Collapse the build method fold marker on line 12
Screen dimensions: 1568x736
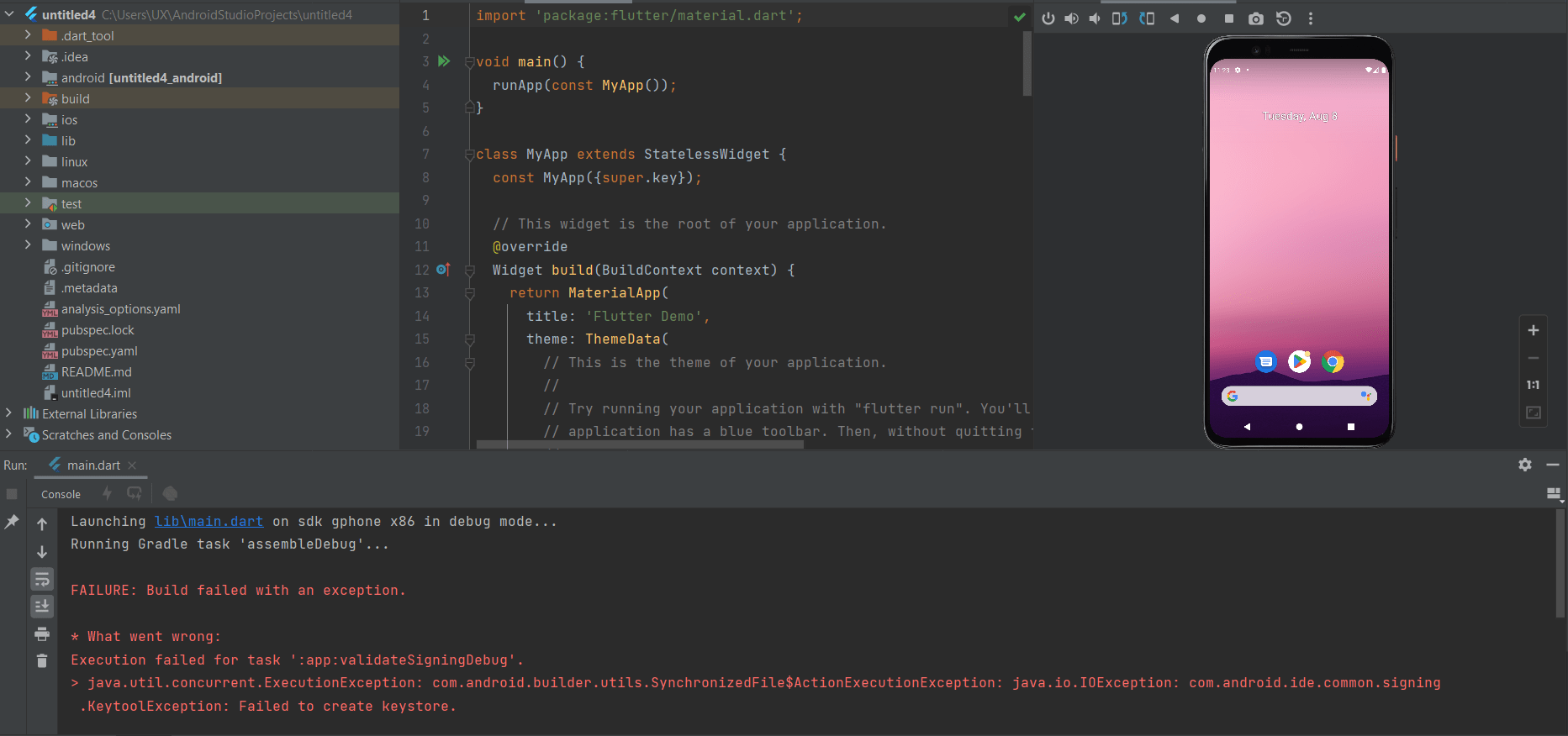click(x=470, y=271)
